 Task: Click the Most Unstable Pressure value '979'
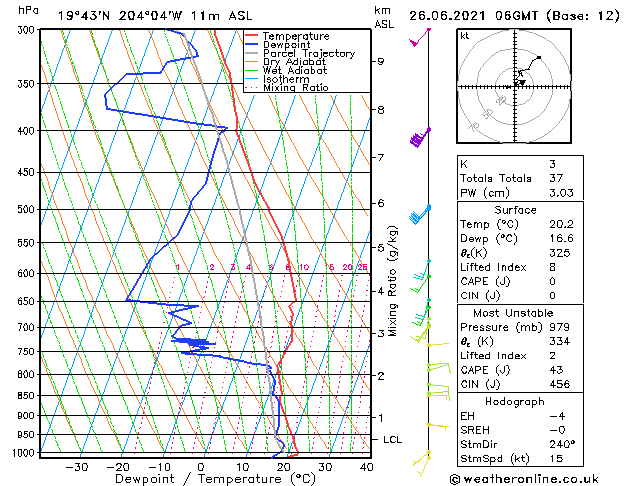560,327
